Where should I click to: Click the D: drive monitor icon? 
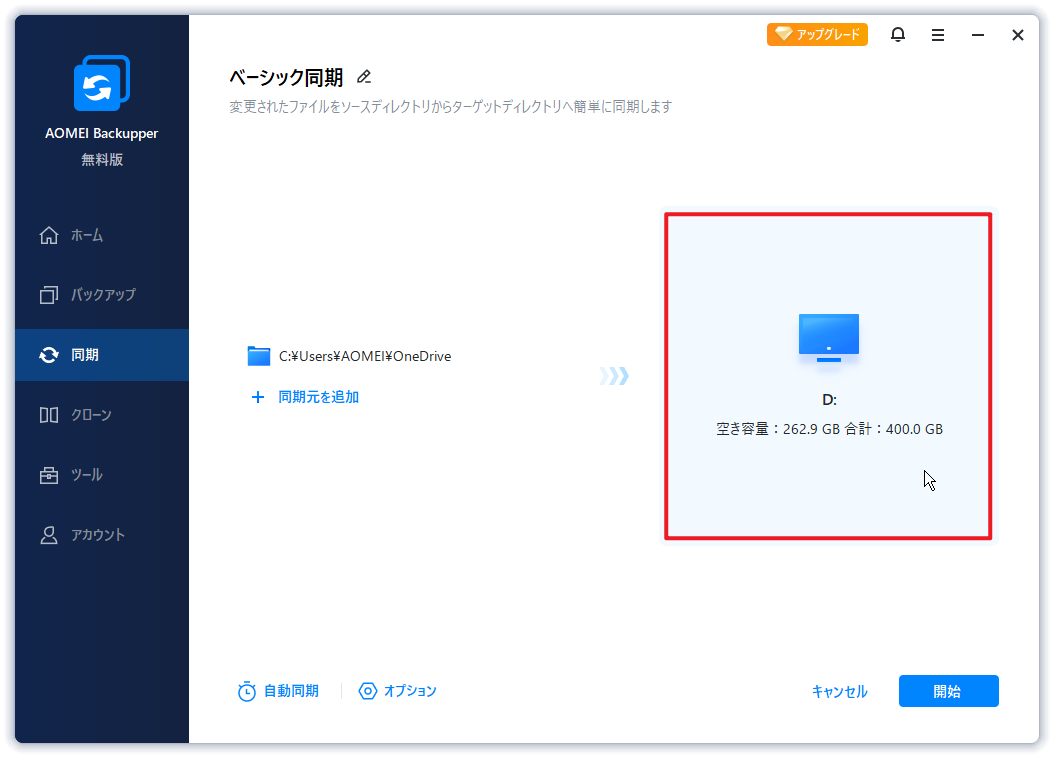click(829, 338)
